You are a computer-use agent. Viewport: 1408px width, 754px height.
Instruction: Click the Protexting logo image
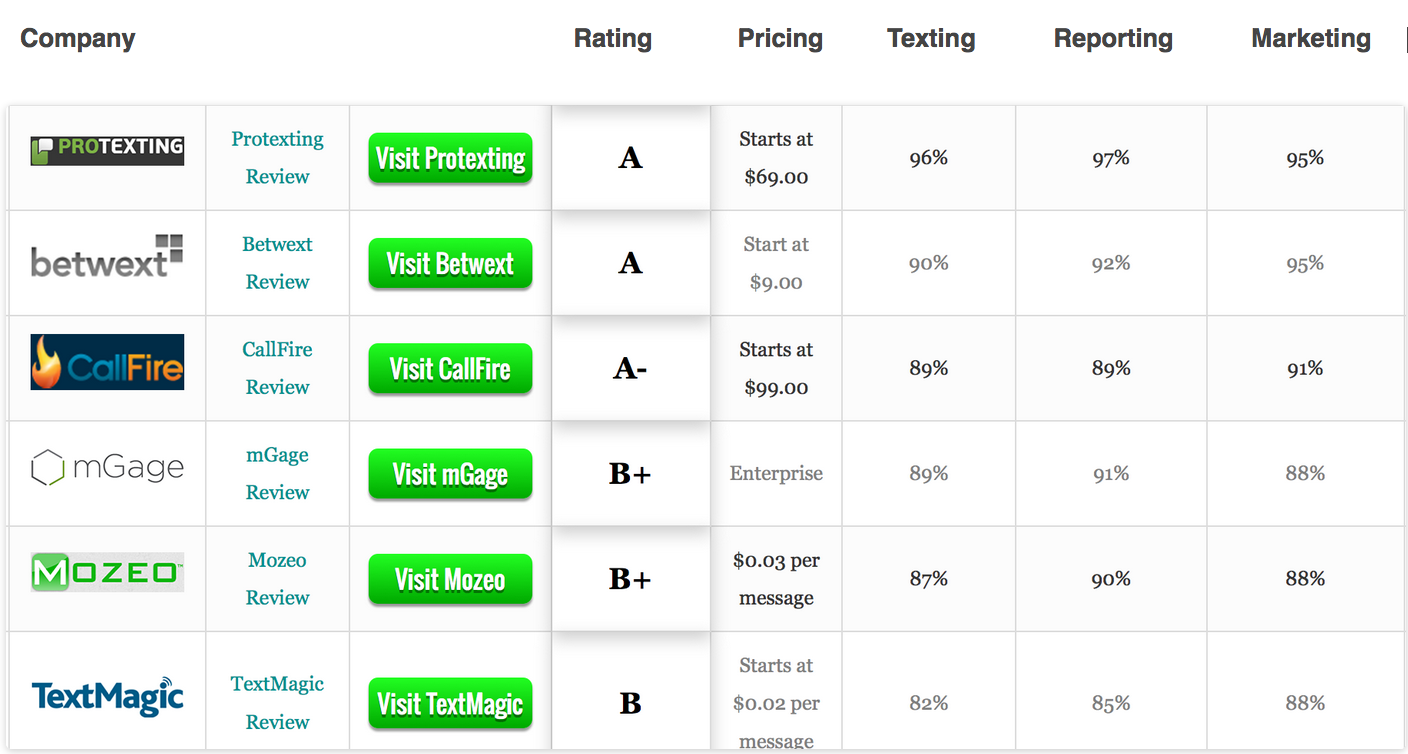107,150
